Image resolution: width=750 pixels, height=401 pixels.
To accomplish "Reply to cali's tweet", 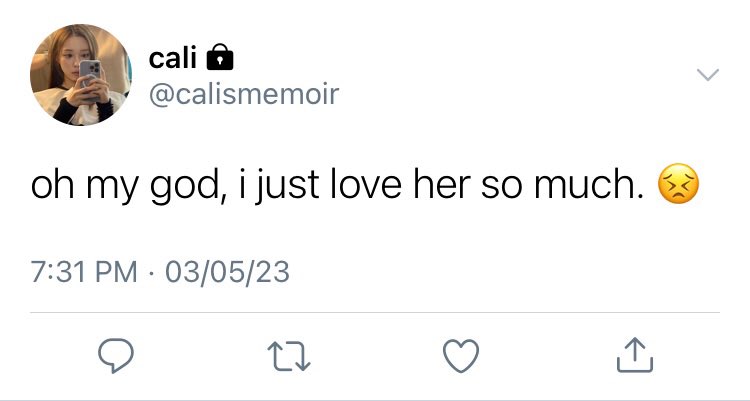I will (x=116, y=356).
